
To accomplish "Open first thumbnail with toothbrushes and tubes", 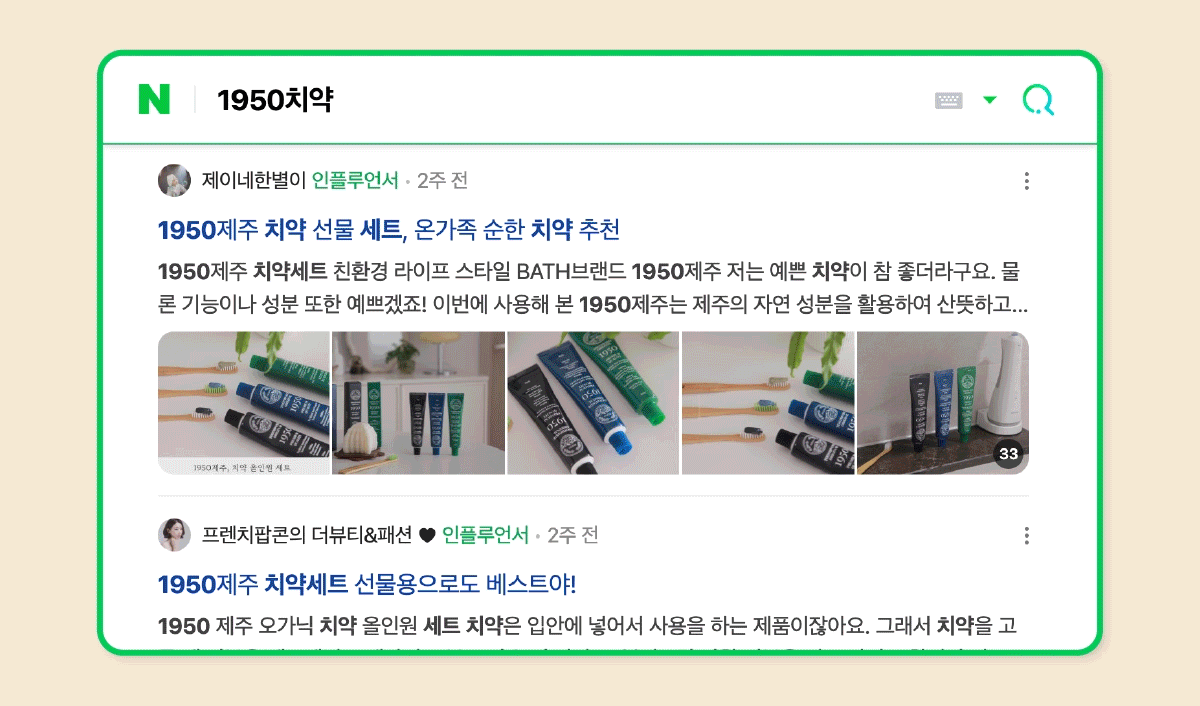I will (244, 403).
